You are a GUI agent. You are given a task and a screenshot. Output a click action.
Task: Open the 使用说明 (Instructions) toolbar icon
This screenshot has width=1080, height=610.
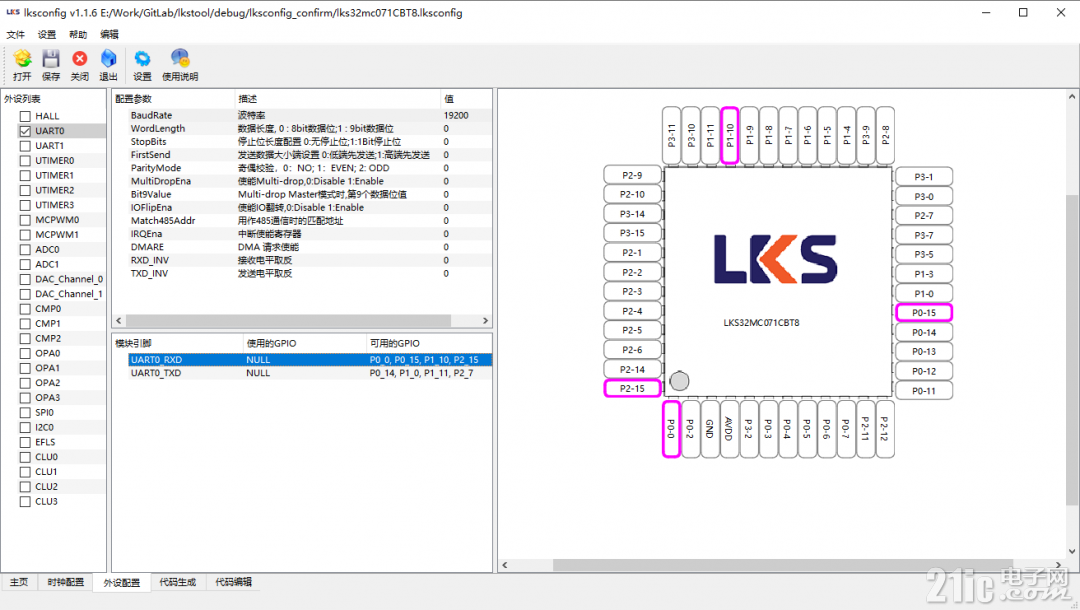[x=180, y=59]
